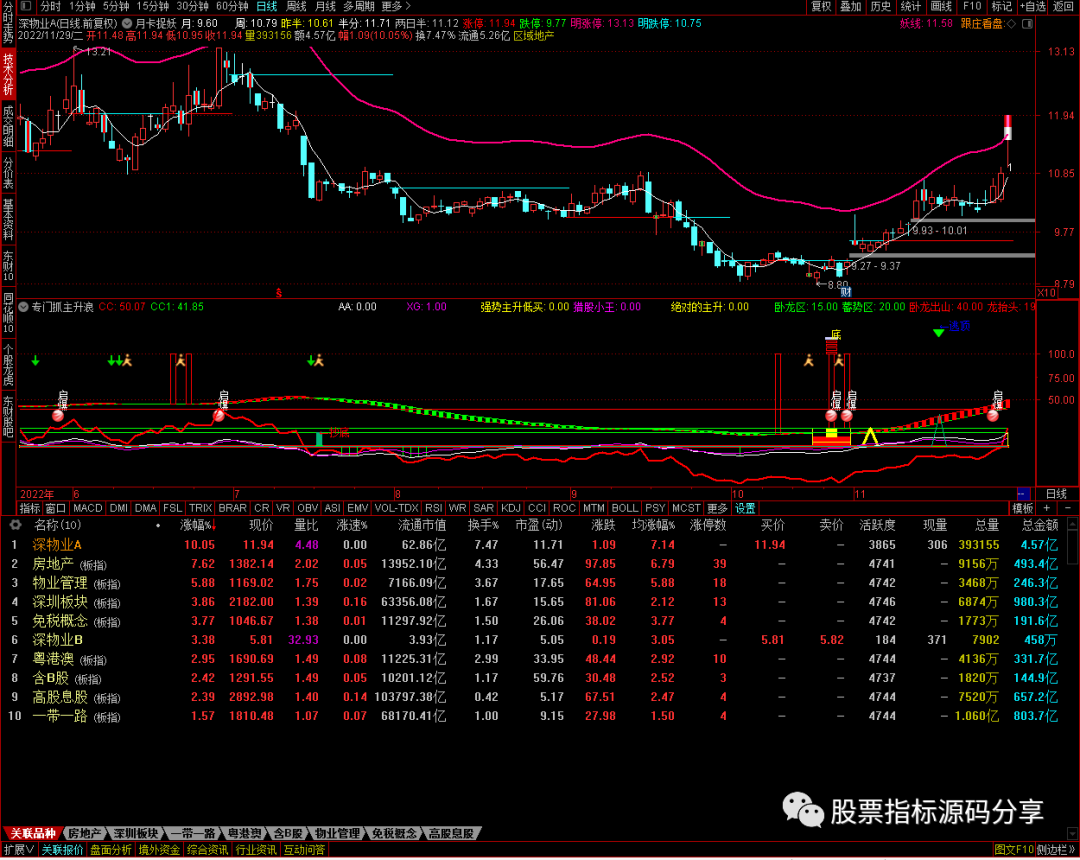Open the 模板 template menu
Viewport: 1080px width, 860px height.
pos(1022,508)
